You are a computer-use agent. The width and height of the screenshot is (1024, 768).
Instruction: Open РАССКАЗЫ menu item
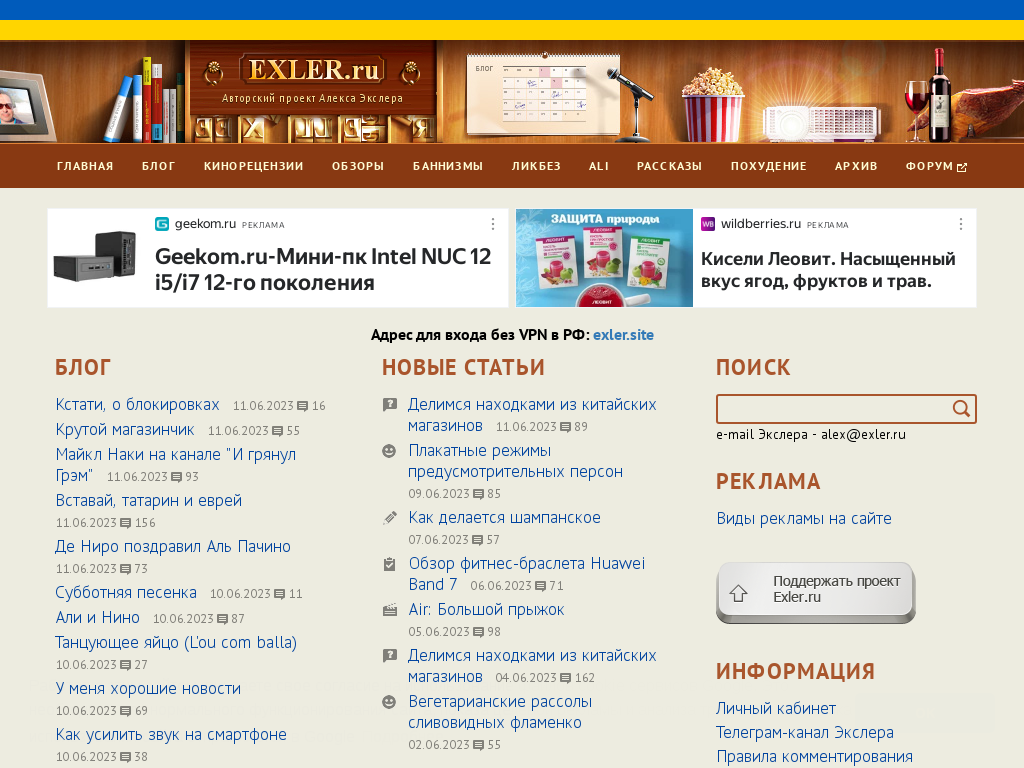669,166
